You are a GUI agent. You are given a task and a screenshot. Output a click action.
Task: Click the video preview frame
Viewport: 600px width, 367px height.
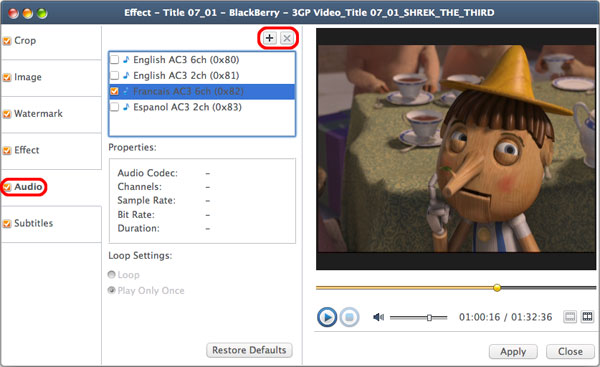tap(456, 149)
